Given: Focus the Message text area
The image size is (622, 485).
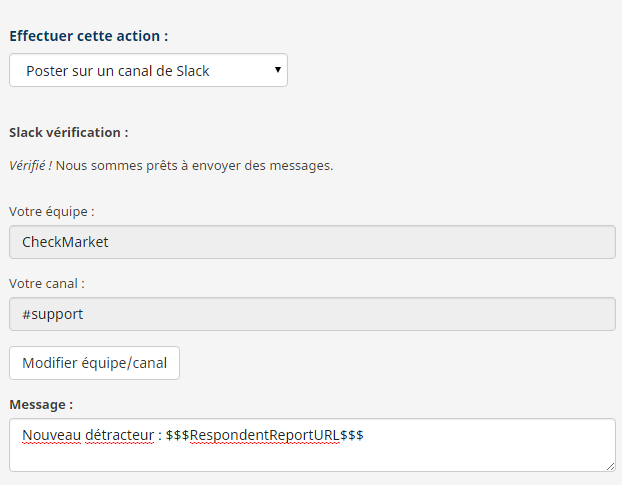Looking at the screenshot, I should pos(312,445).
